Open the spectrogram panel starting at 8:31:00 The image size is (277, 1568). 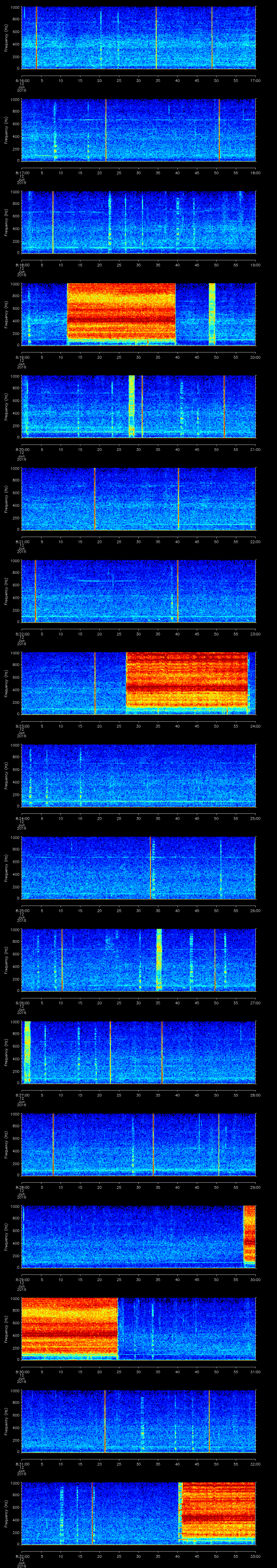[139, 1421]
